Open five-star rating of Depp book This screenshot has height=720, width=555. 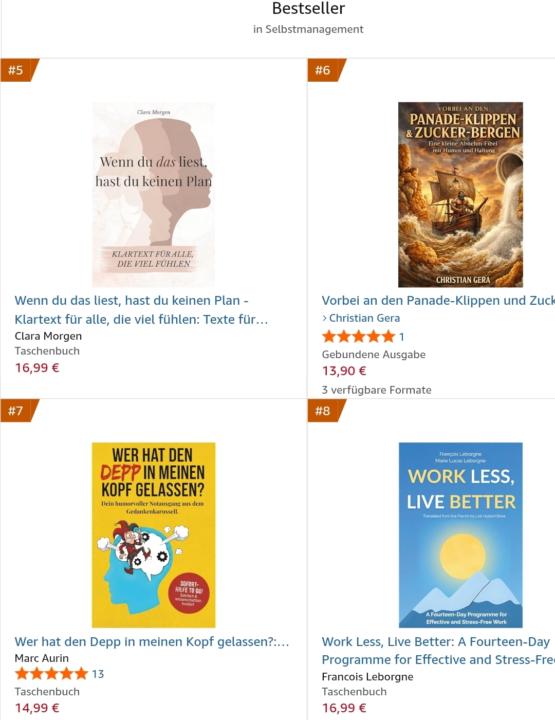[x=51, y=674]
